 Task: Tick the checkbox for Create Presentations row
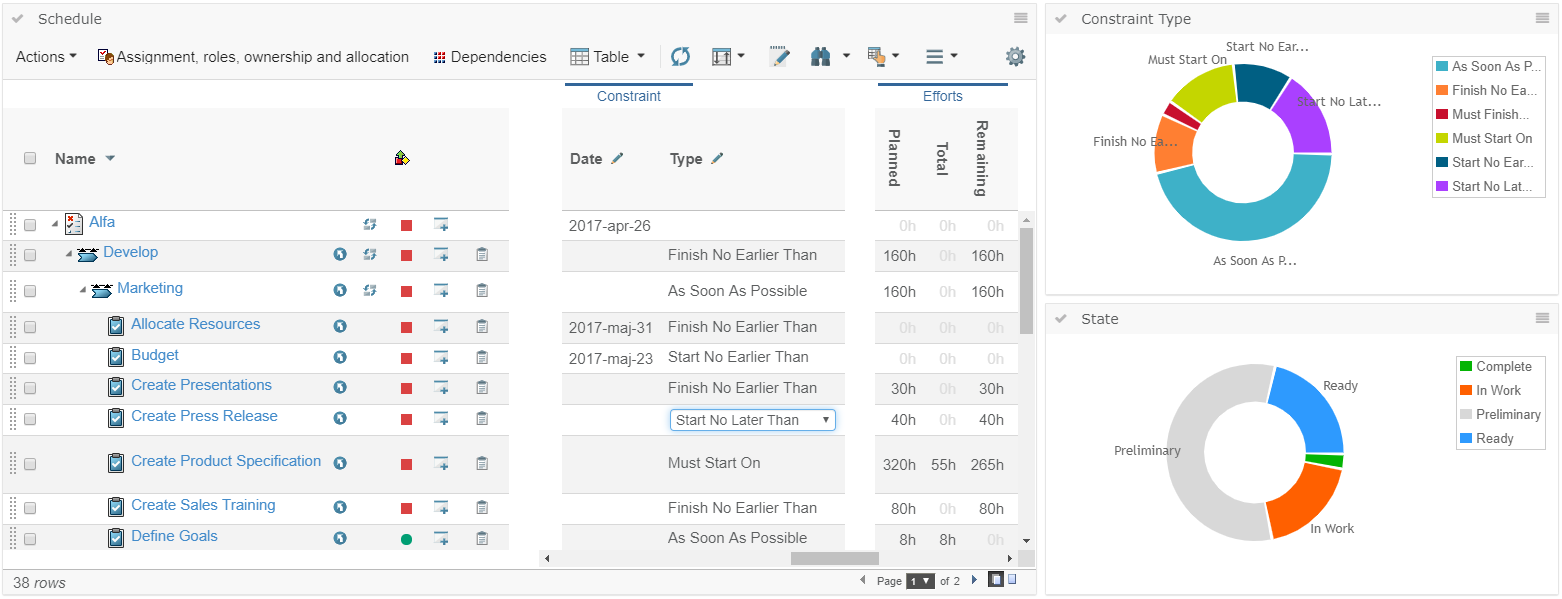[x=30, y=388]
